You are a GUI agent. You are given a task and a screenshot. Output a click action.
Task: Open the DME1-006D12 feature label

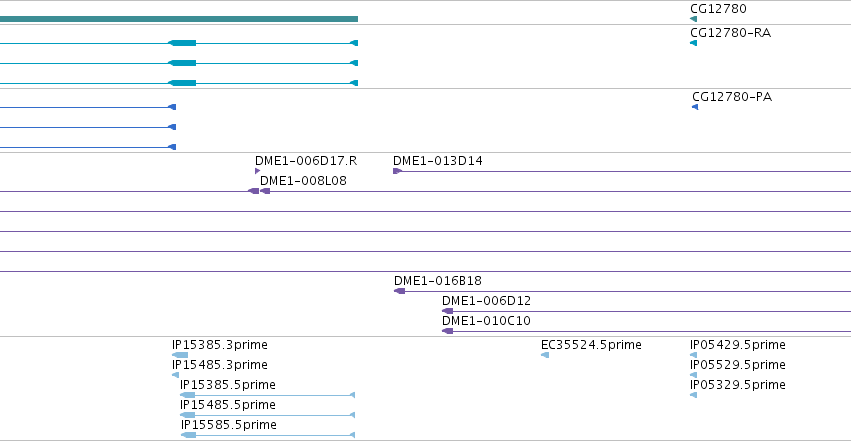coord(486,301)
